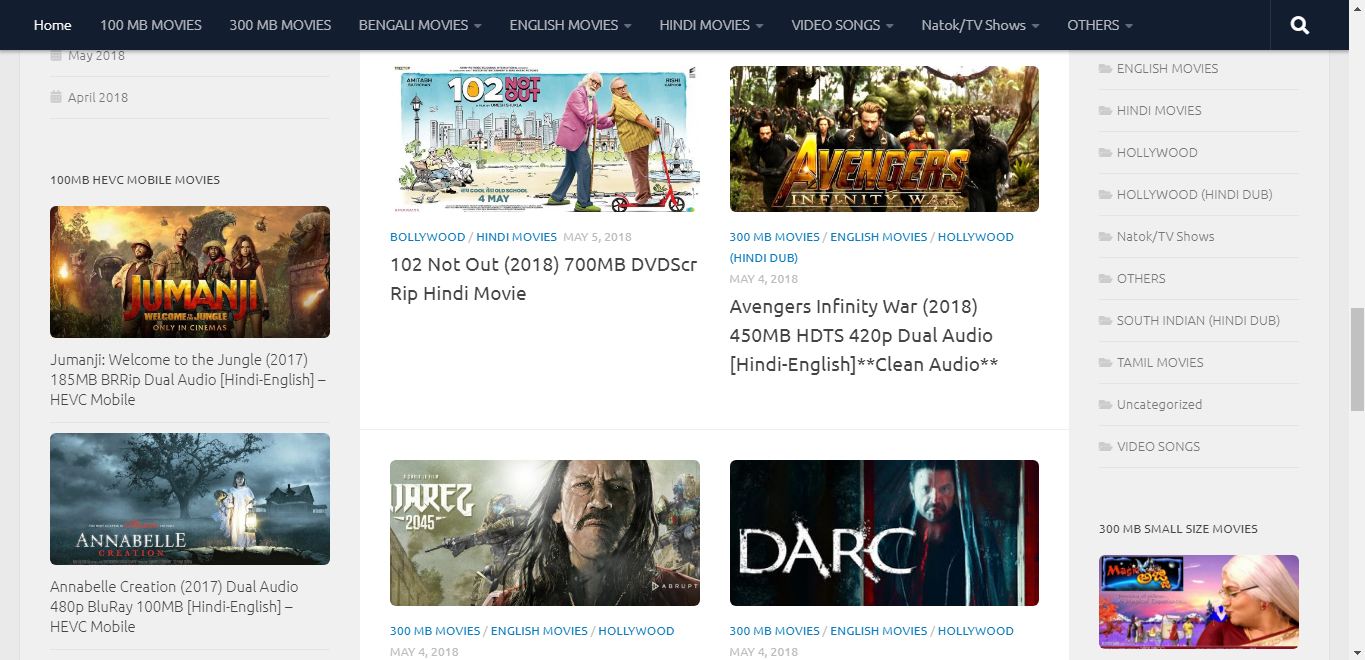Screen dimensions: 1365x660
Task: Expand the HINDI MOVIES navigation dropdown
Action: click(761, 25)
